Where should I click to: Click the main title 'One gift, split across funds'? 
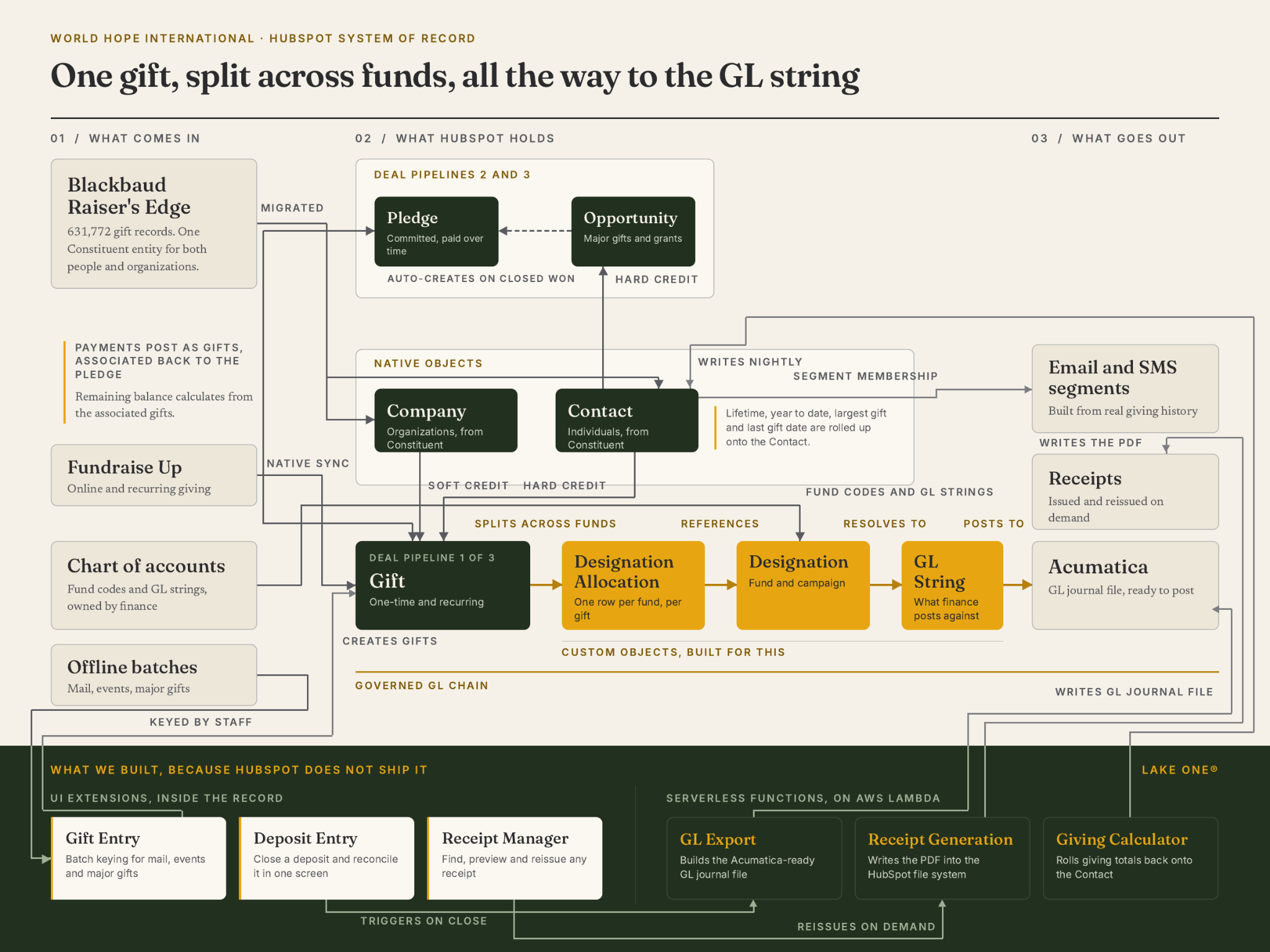(455, 76)
